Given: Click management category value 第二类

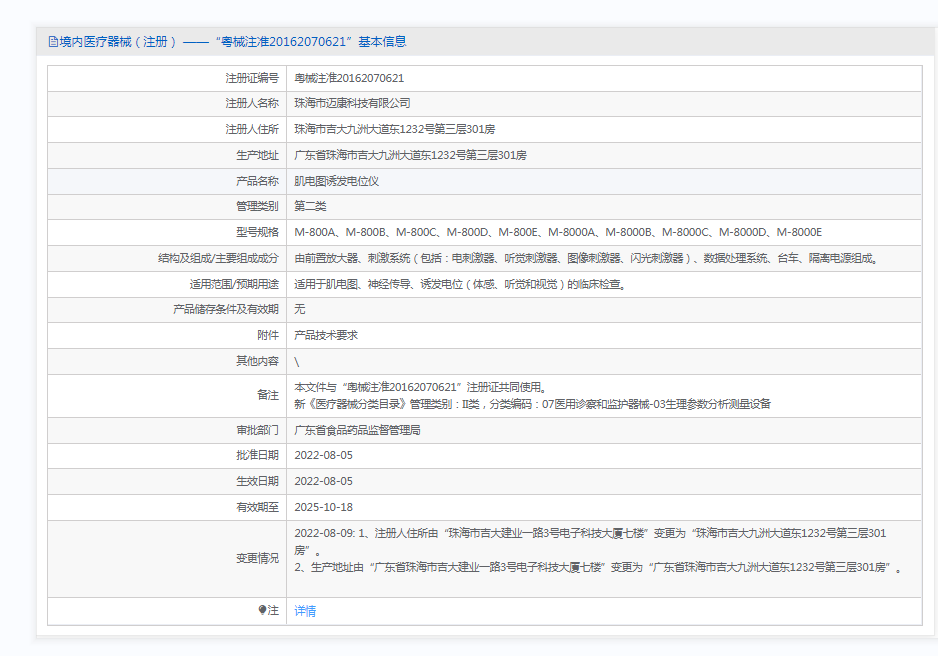Looking at the screenshot, I should click(x=310, y=206).
